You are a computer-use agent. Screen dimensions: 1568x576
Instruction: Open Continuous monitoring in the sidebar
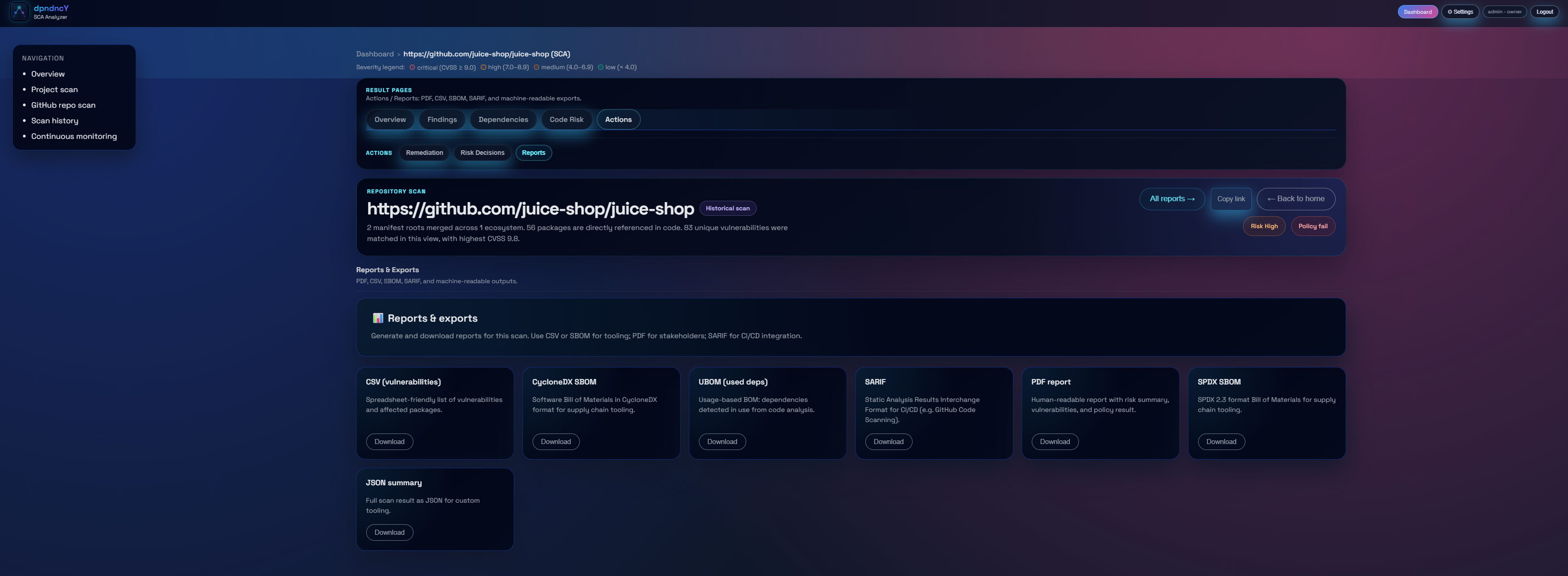pos(74,136)
